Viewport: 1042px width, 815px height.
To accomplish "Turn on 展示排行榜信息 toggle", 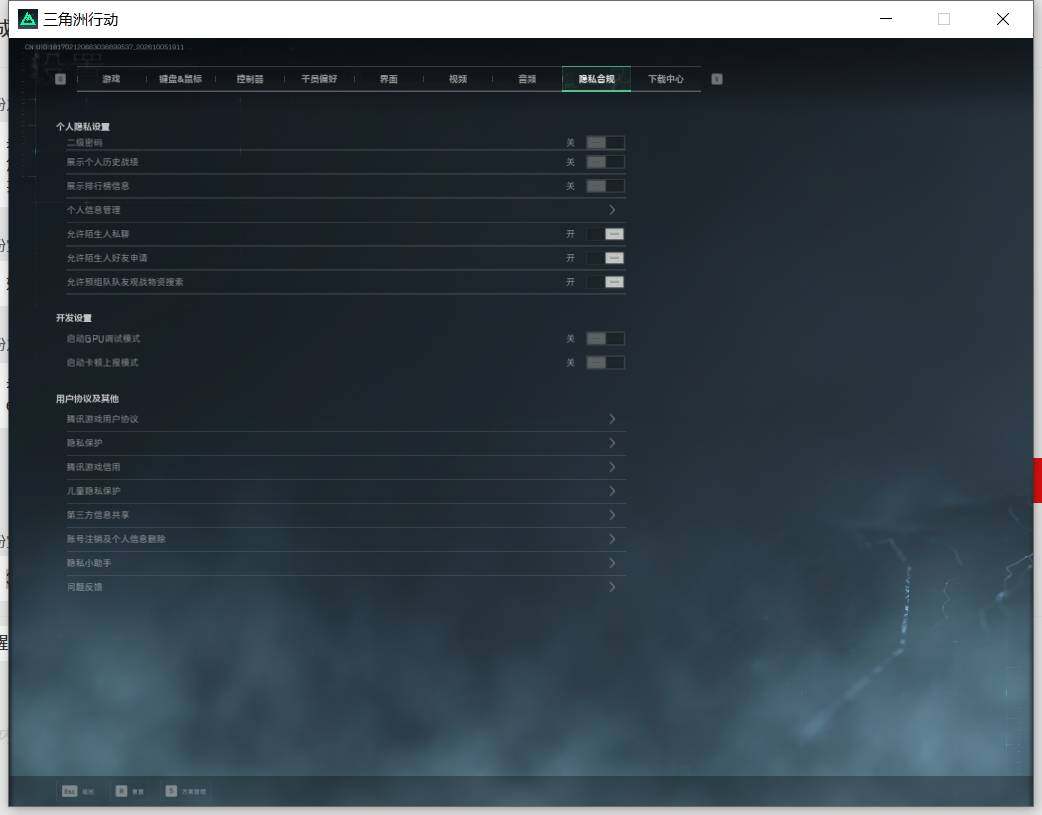I will coord(605,186).
